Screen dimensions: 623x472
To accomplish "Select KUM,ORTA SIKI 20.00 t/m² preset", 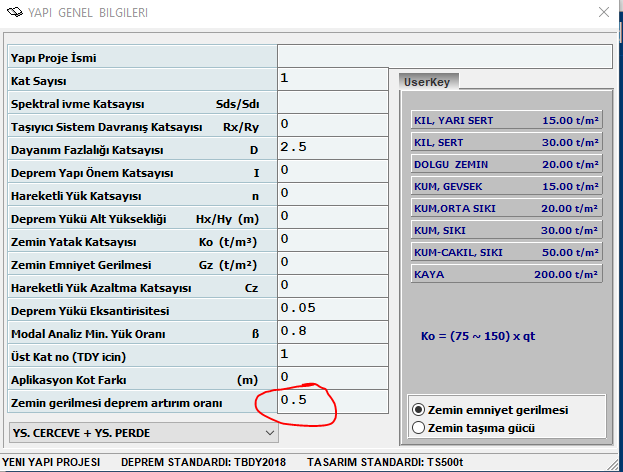I will (x=505, y=208).
